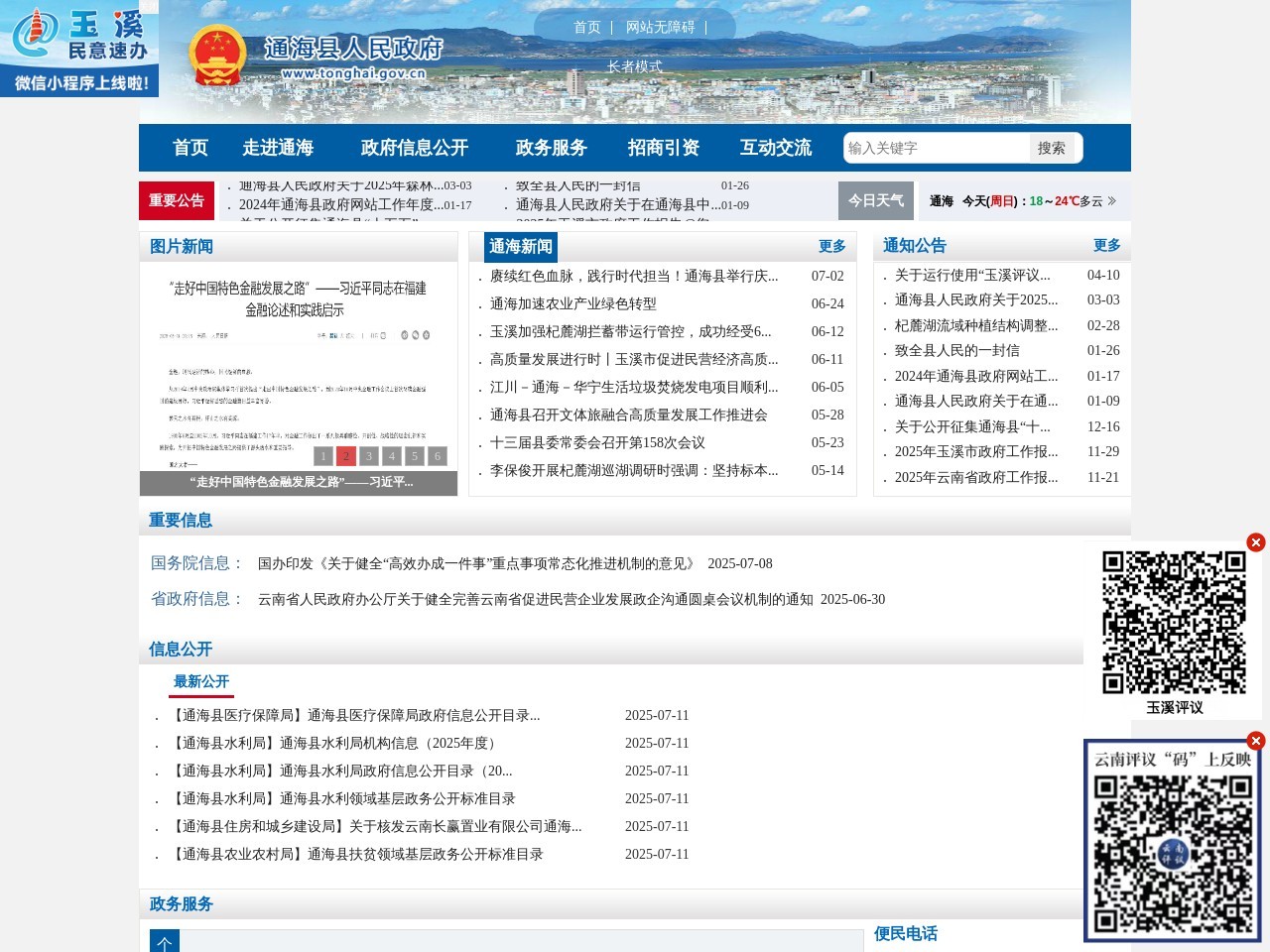Open the 玉溪民意速办 banner
The image size is (1270, 952).
(79, 49)
